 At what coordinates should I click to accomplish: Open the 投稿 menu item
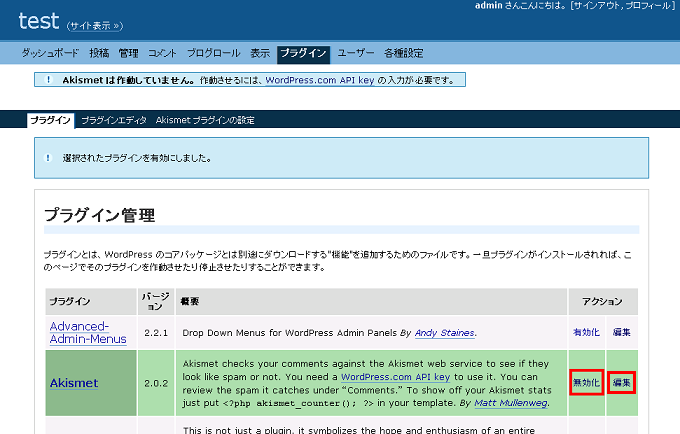tap(99, 53)
